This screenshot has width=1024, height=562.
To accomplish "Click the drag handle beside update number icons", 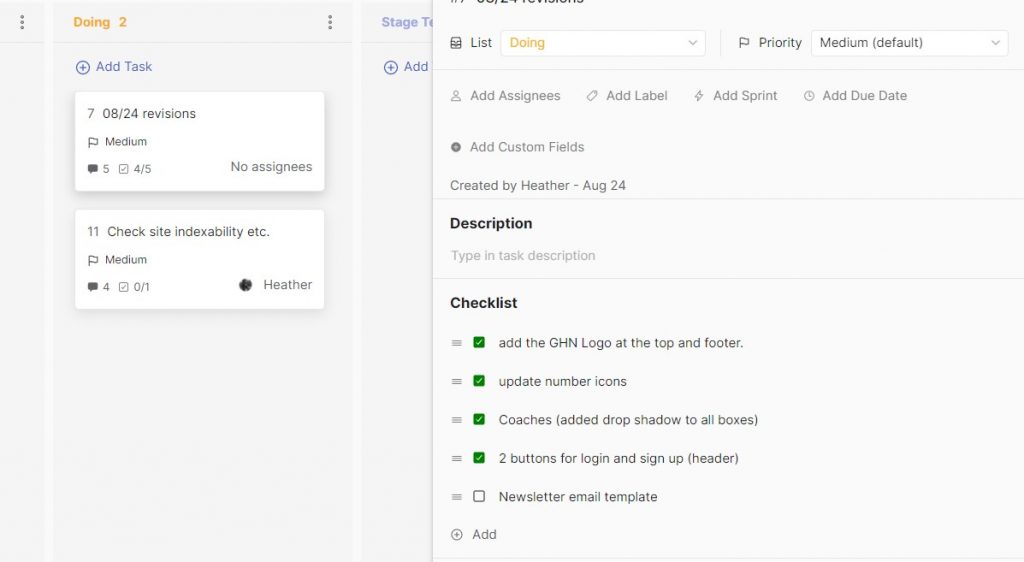I will point(456,381).
